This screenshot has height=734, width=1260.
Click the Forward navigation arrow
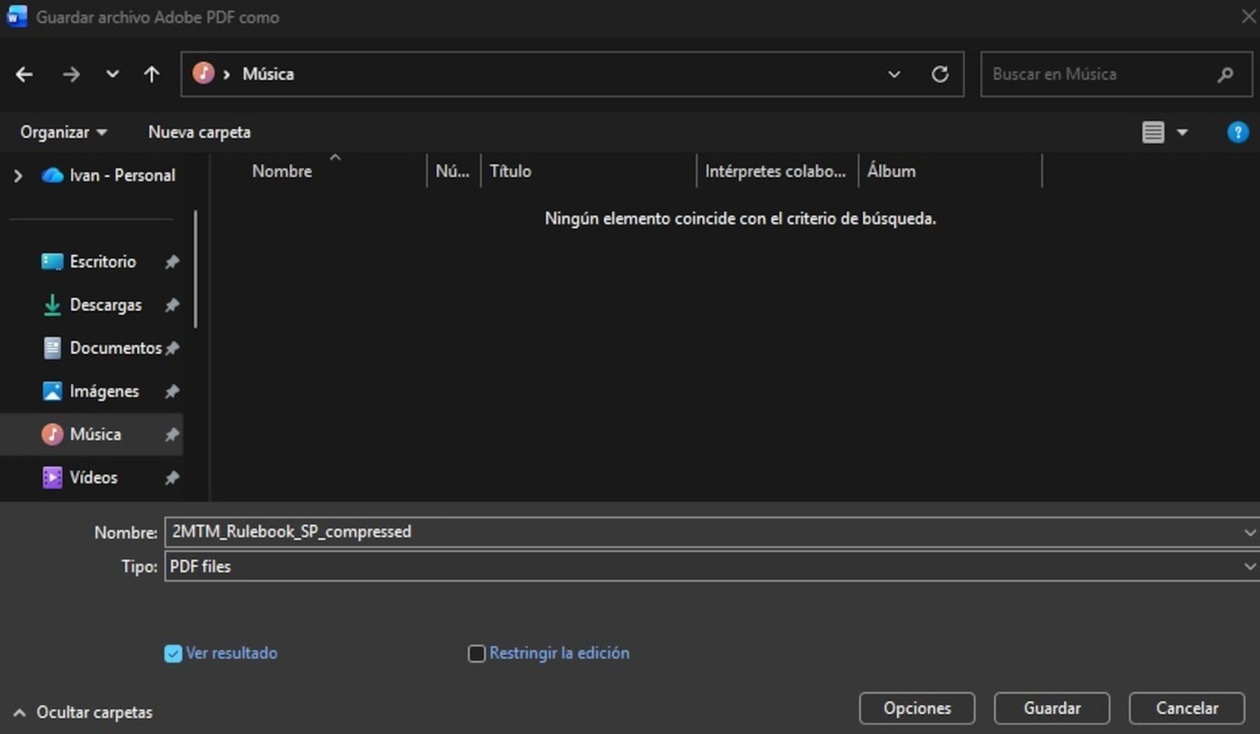(x=71, y=74)
